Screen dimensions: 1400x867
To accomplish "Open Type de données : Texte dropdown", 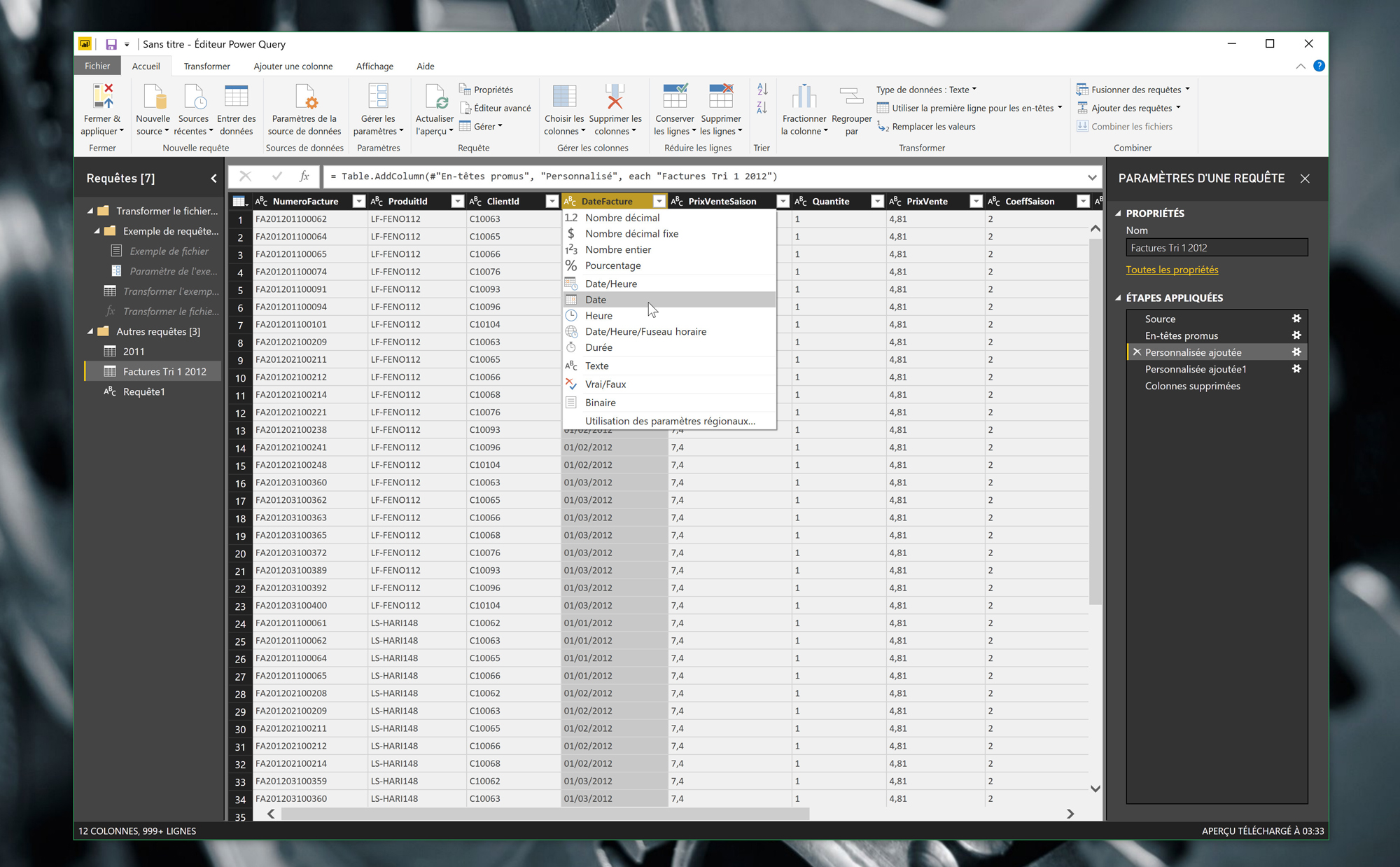I will coord(926,90).
